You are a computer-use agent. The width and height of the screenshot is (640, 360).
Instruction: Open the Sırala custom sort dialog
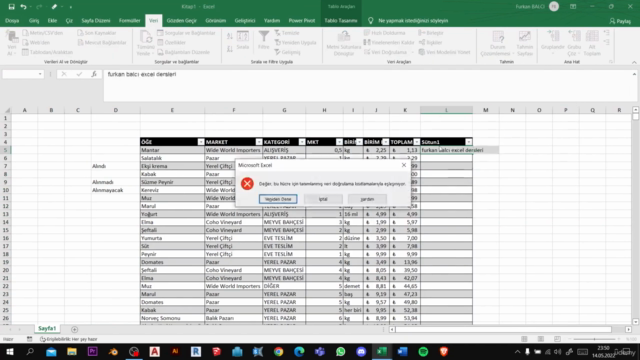pyautogui.click(x=243, y=40)
